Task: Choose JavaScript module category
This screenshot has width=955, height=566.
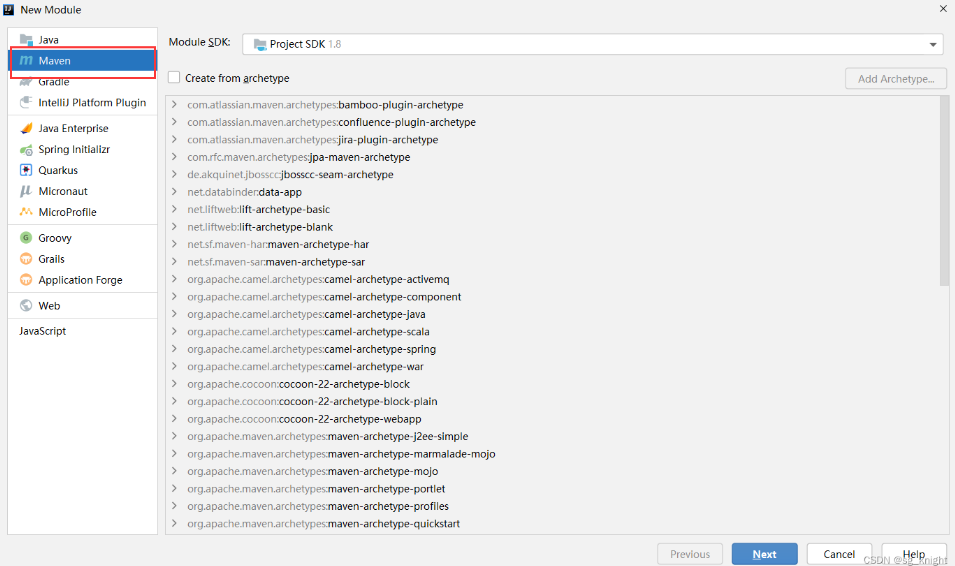Action: [82, 331]
